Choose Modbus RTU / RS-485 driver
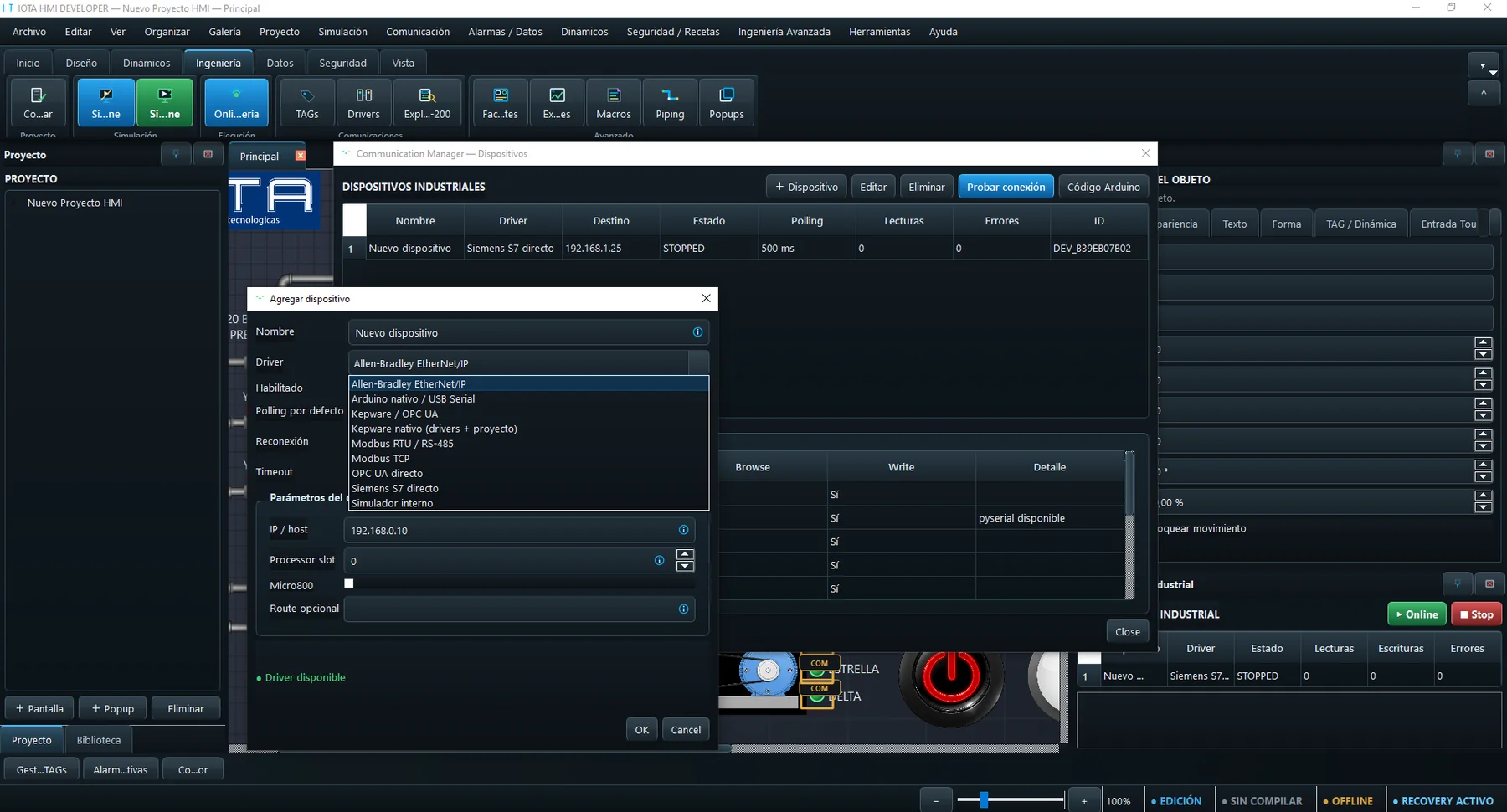 (528, 444)
